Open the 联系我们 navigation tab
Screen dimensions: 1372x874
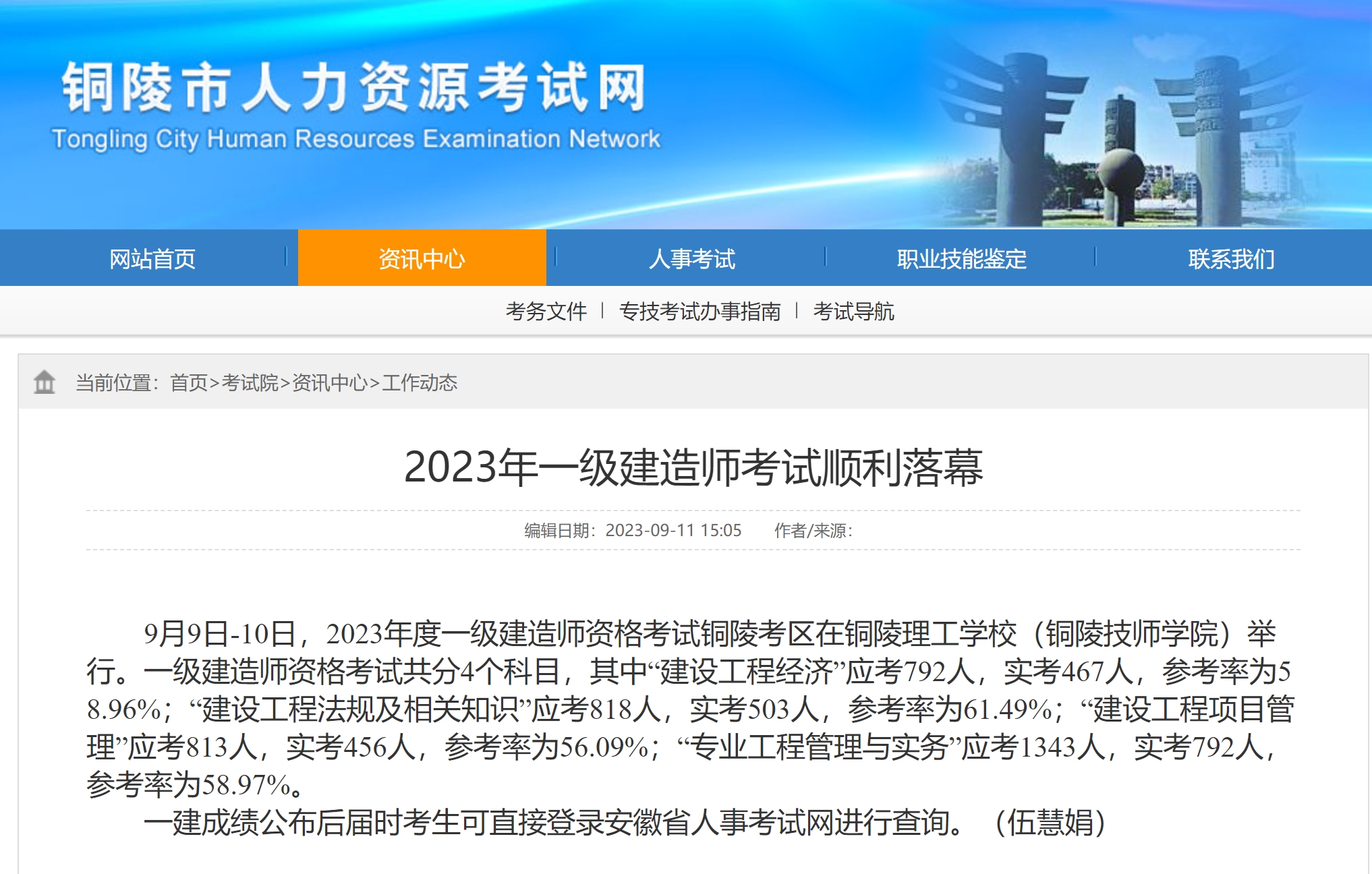(x=1231, y=258)
